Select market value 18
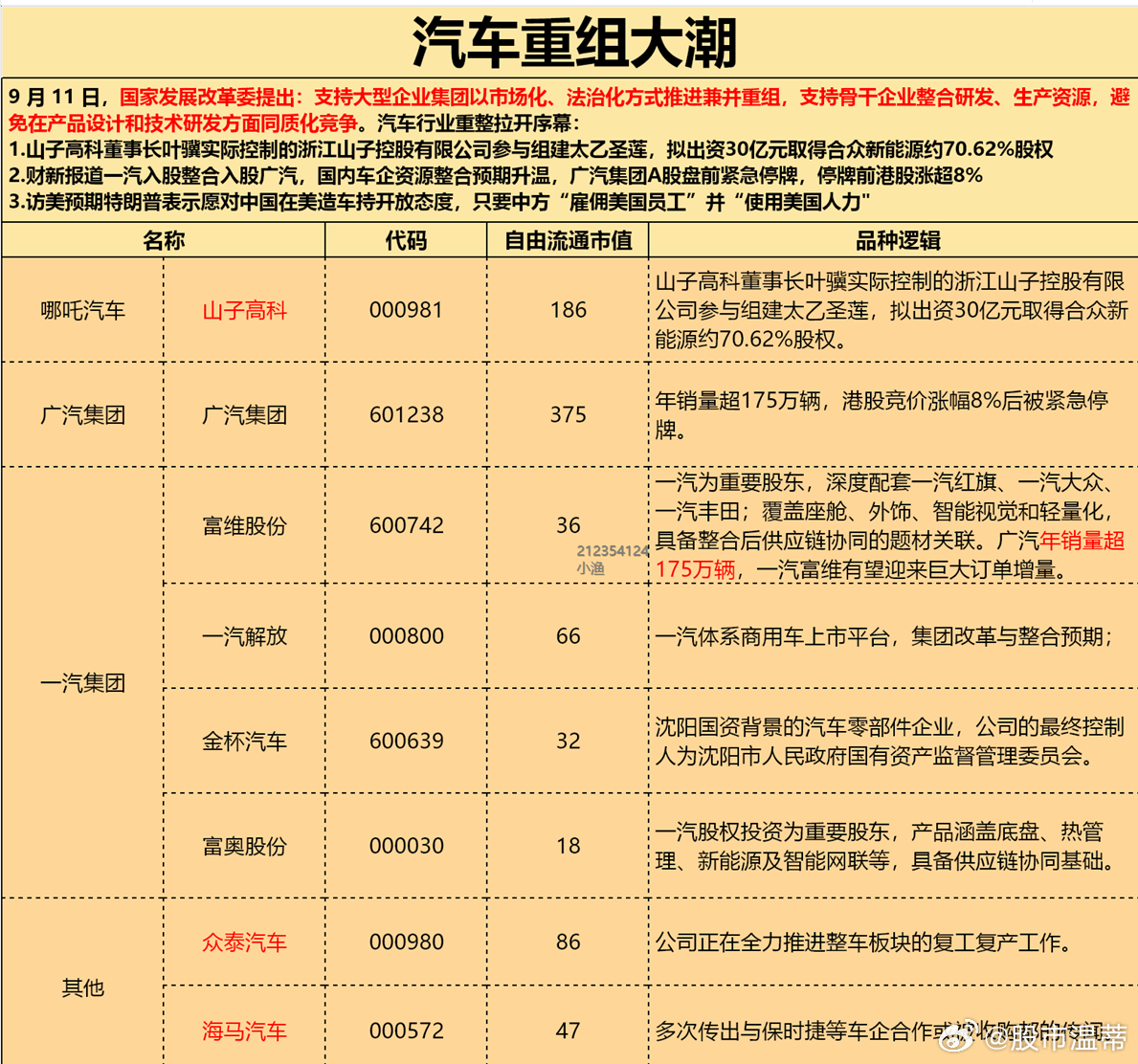 point(569,846)
